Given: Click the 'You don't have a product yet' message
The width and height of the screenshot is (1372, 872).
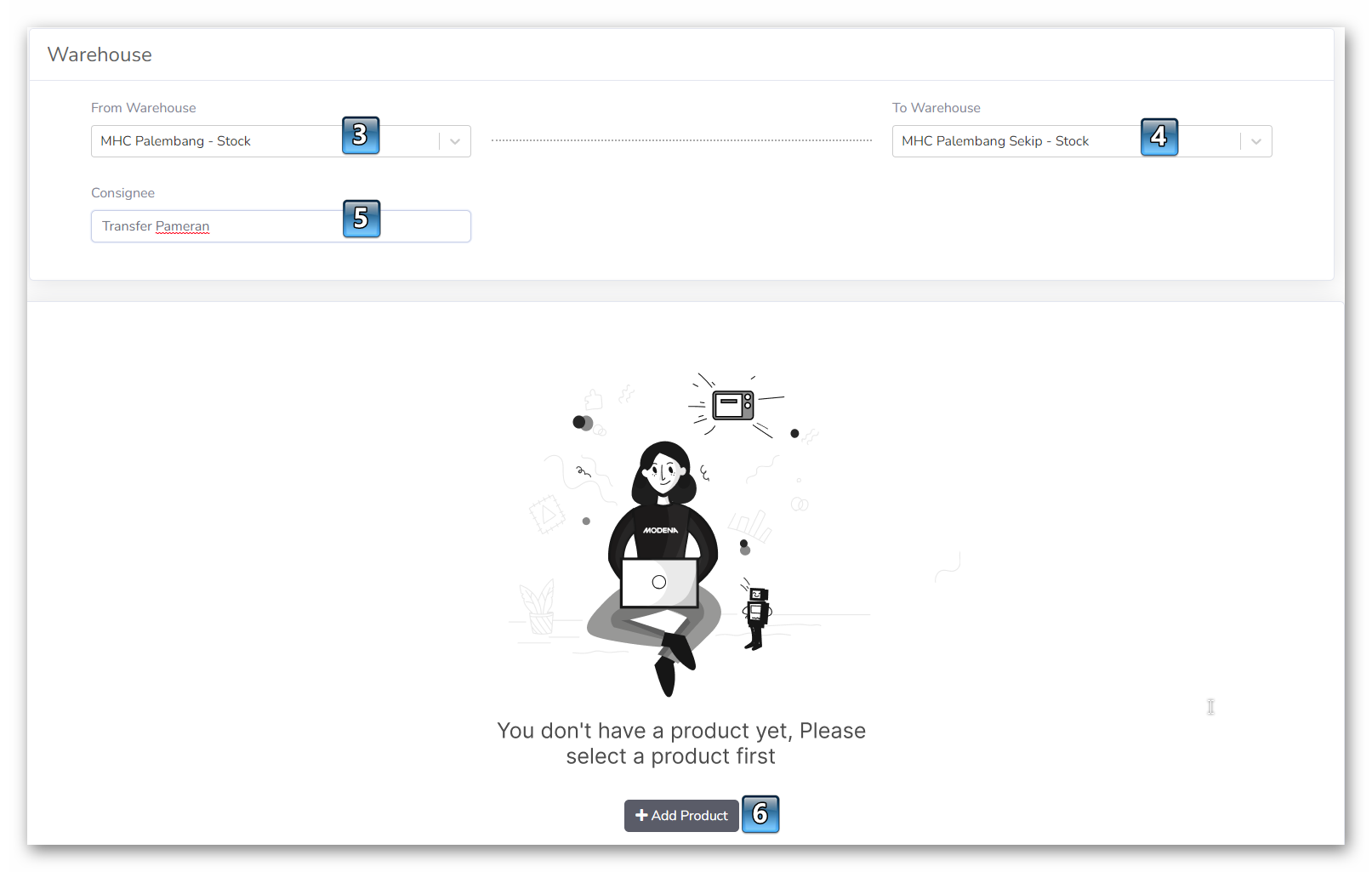Looking at the screenshot, I should 680,743.
